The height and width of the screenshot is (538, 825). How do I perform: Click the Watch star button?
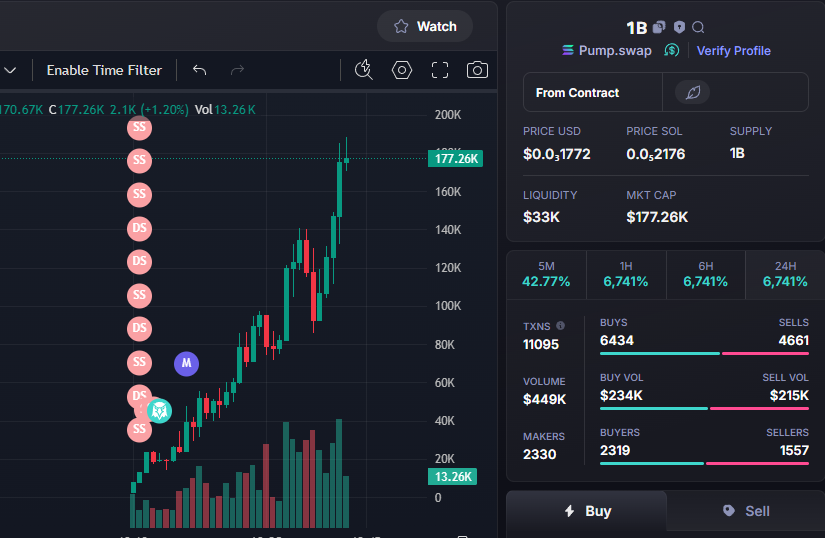click(x=425, y=26)
